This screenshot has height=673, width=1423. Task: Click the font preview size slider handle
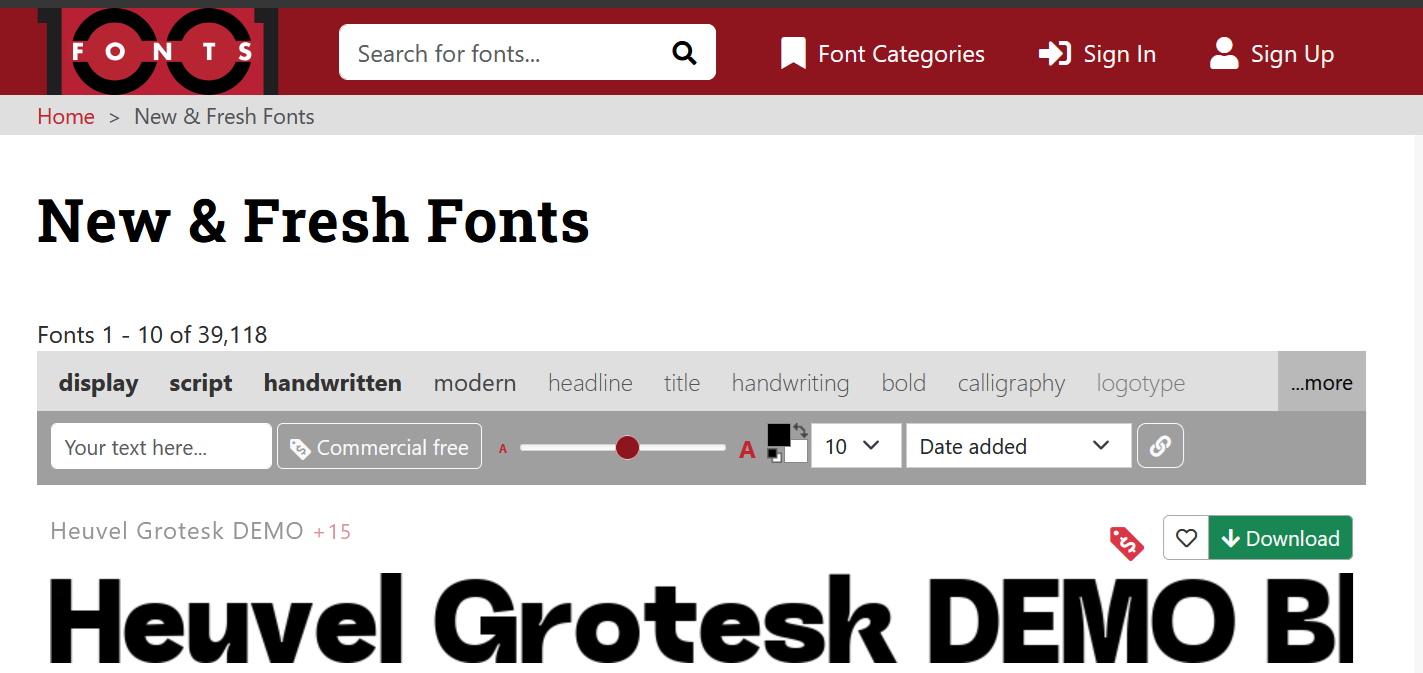[x=626, y=448]
